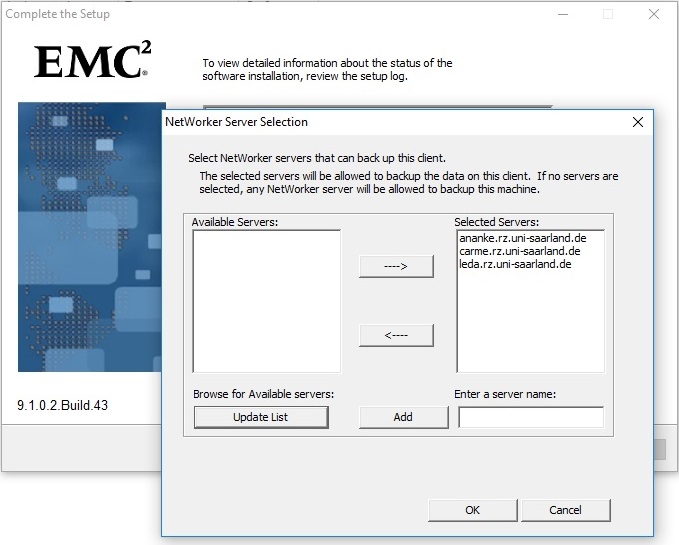Minimize the Complete the Setup window
679x545 pixels.
pos(563,14)
